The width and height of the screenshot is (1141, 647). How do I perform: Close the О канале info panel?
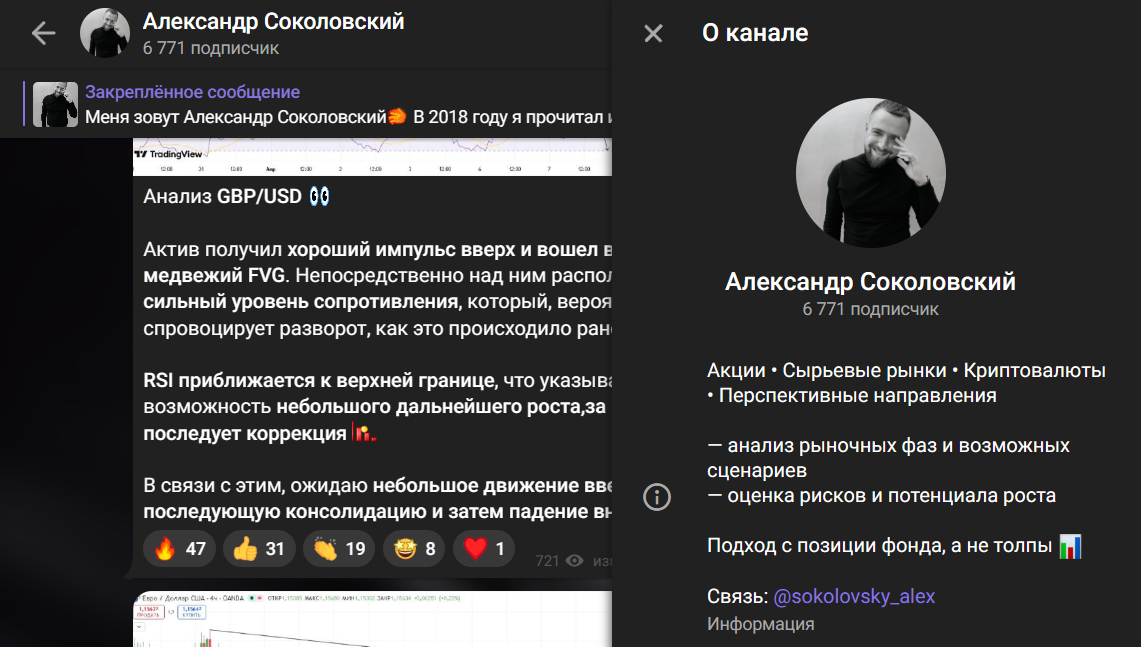pos(653,32)
